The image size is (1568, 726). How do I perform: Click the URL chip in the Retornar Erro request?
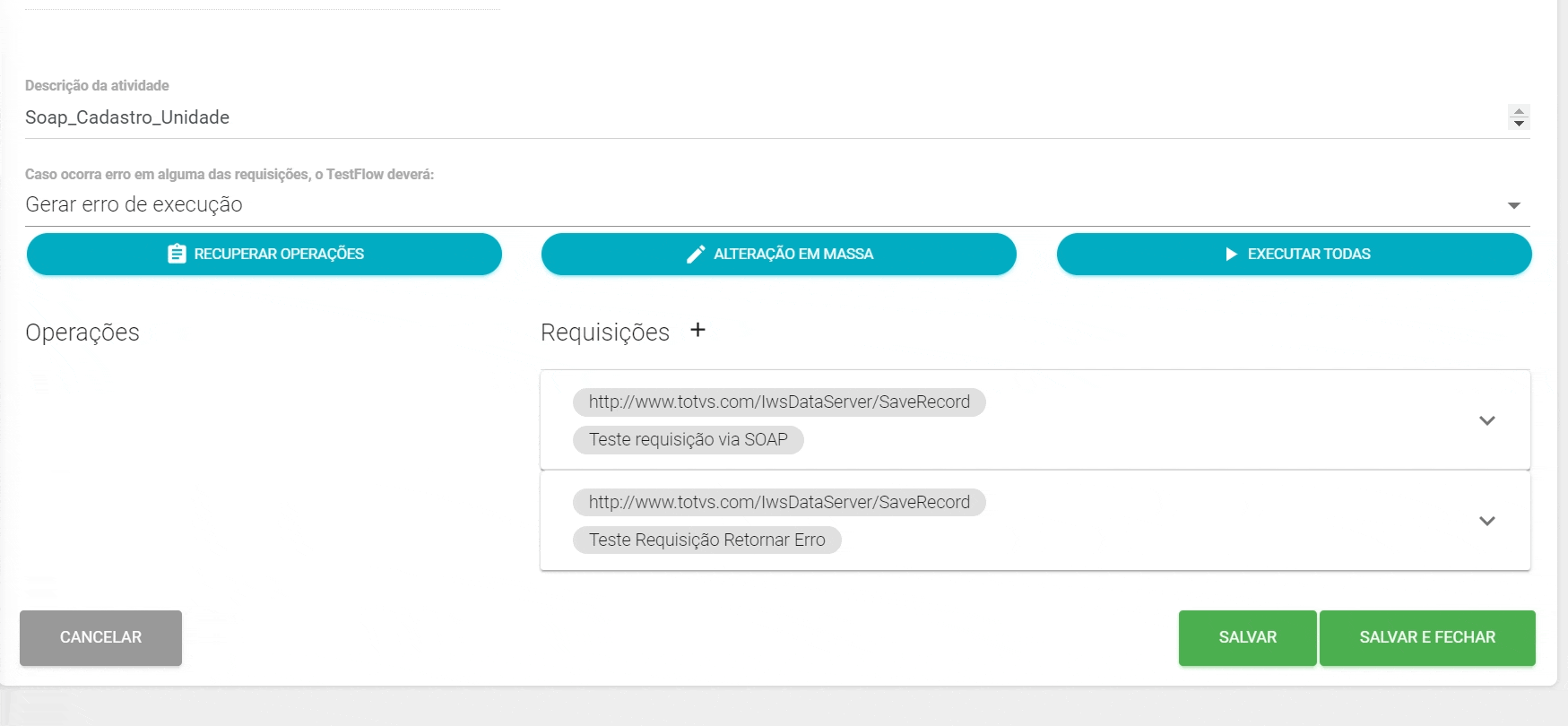pos(779,503)
